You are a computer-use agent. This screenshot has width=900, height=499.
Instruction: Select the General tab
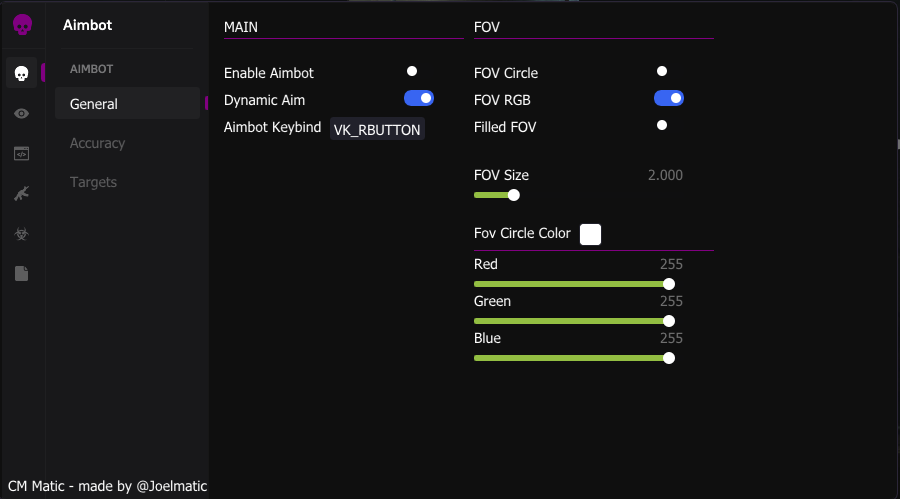coord(127,103)
